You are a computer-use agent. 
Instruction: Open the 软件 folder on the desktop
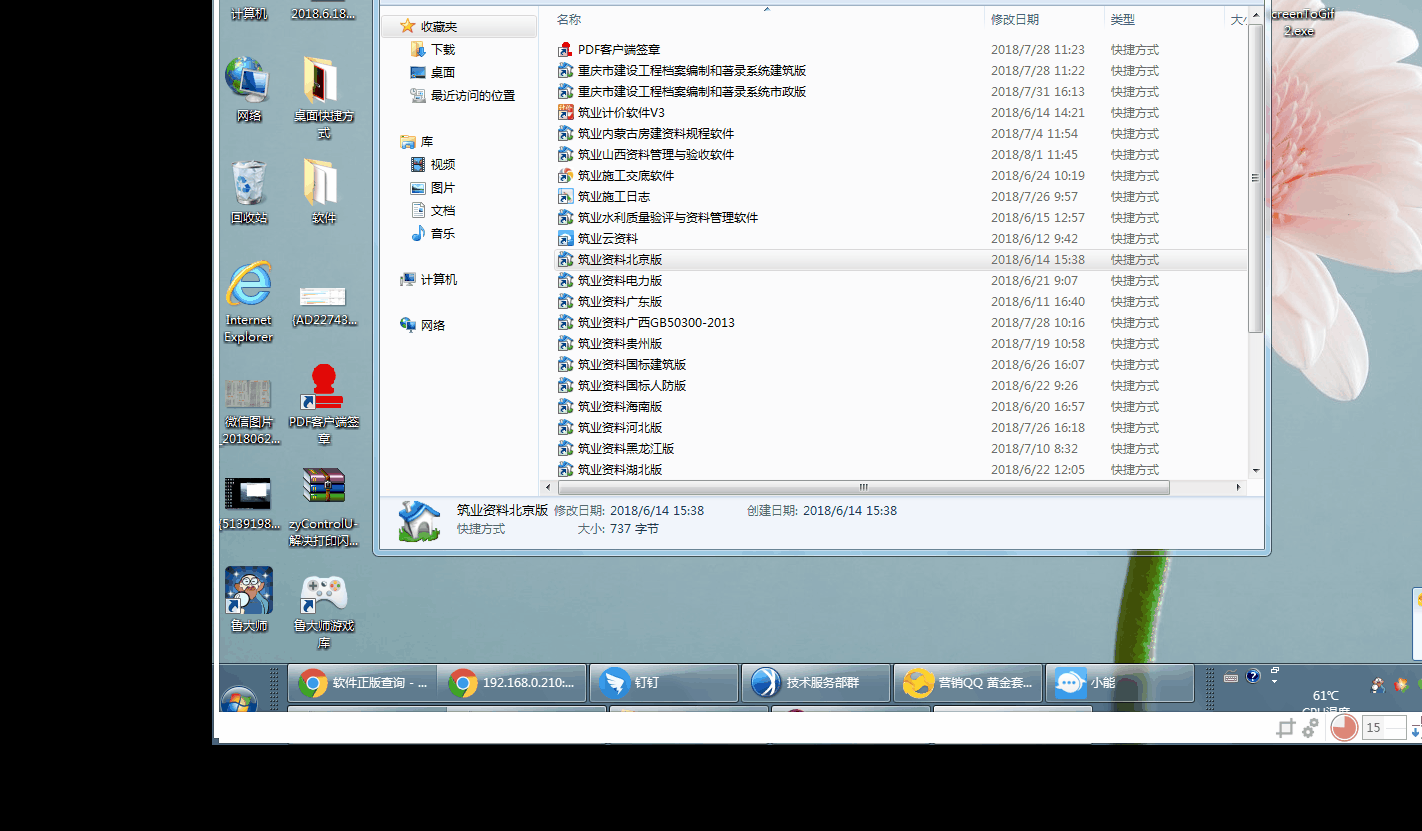tap(323, 183)
